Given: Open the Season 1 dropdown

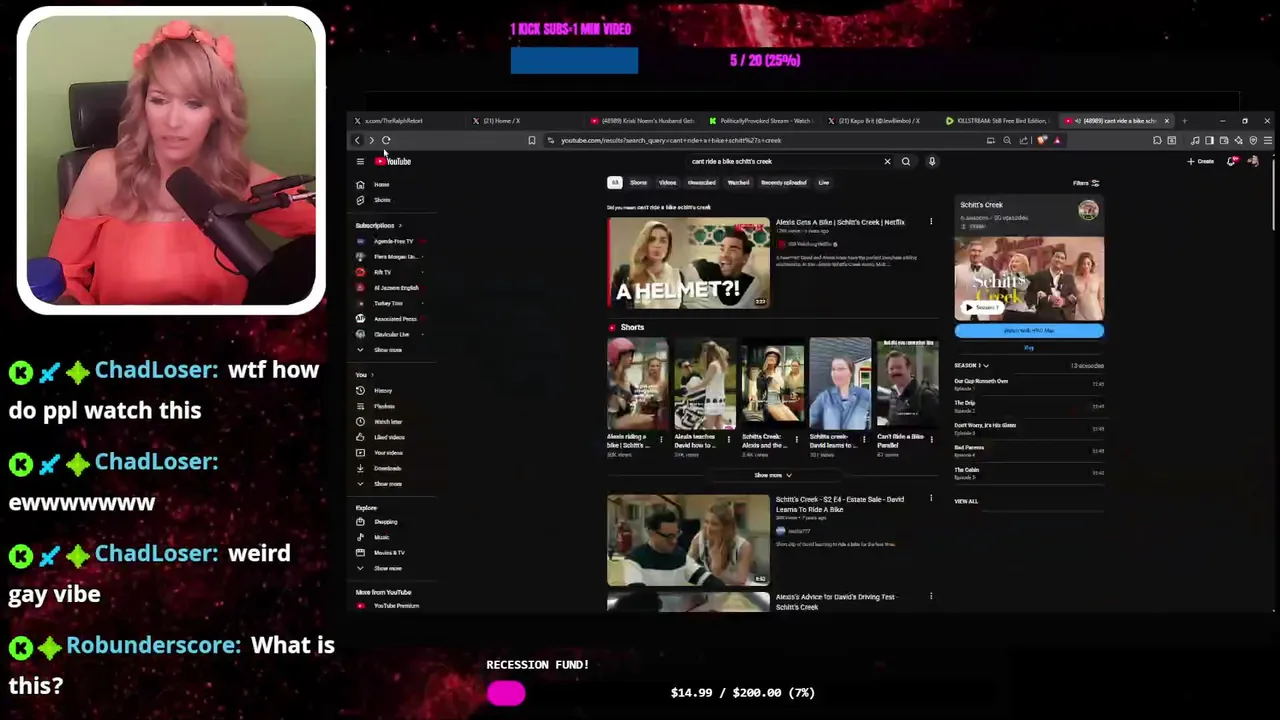Looking at the screenshot, I should tap(971, 365).
